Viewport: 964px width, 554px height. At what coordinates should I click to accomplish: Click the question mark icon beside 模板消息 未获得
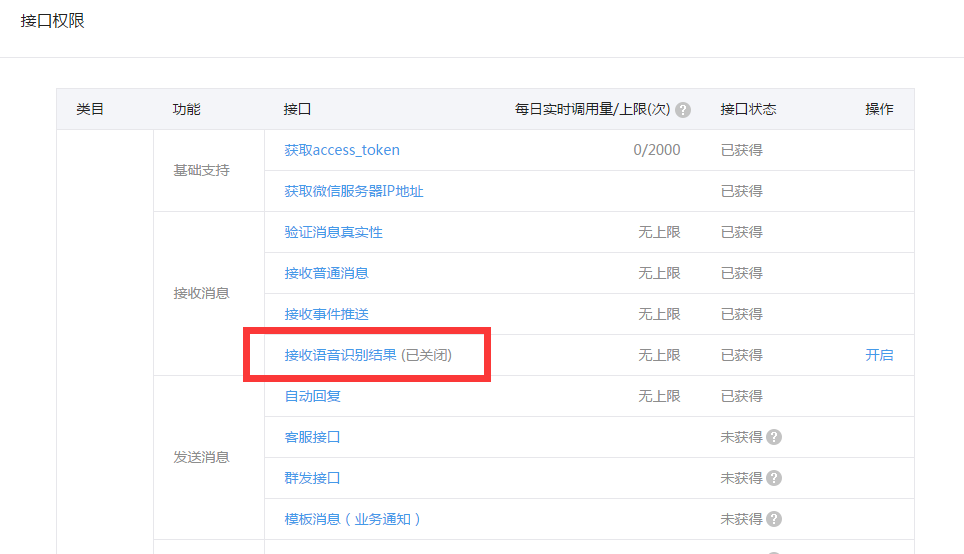774,520
